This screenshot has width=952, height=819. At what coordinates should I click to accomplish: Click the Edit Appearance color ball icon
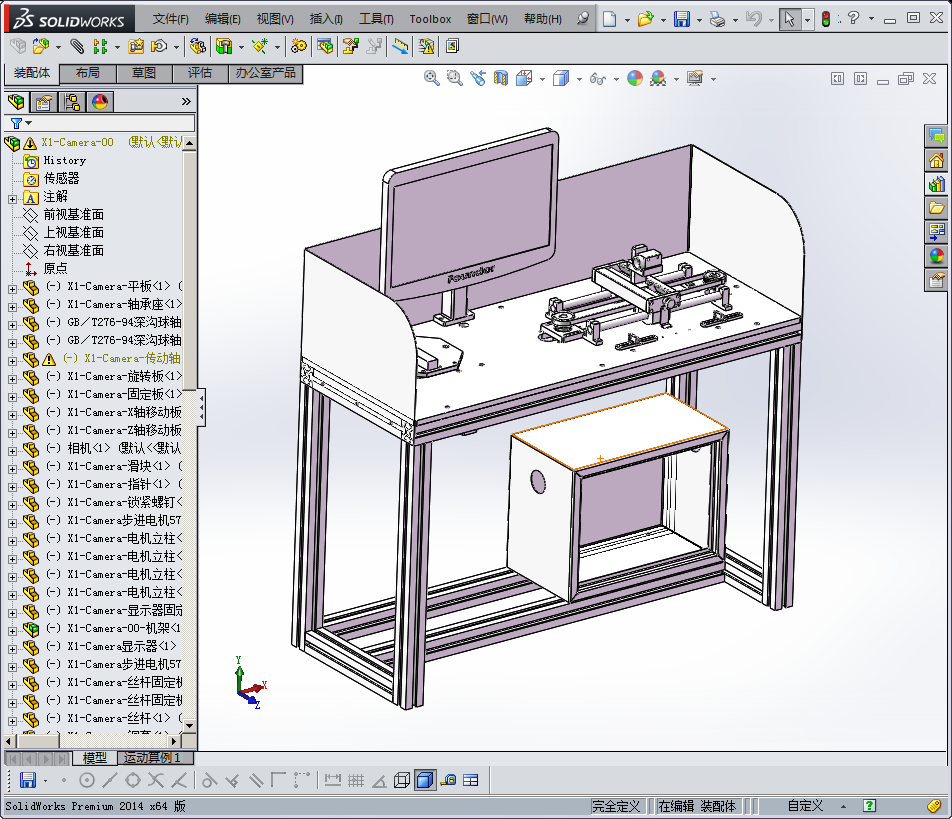point(635,78)
